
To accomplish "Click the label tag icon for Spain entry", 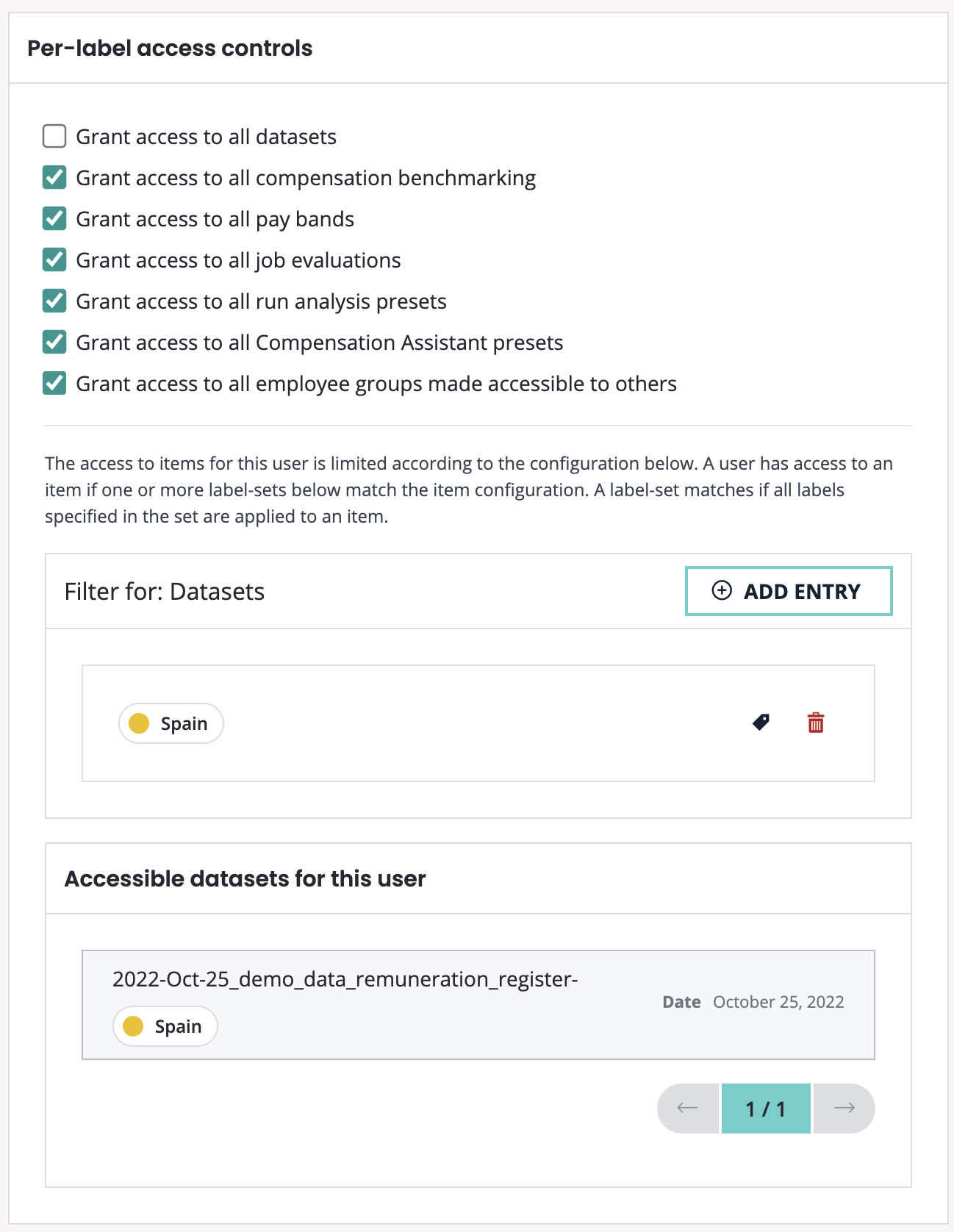I will [x=761, y=723].
